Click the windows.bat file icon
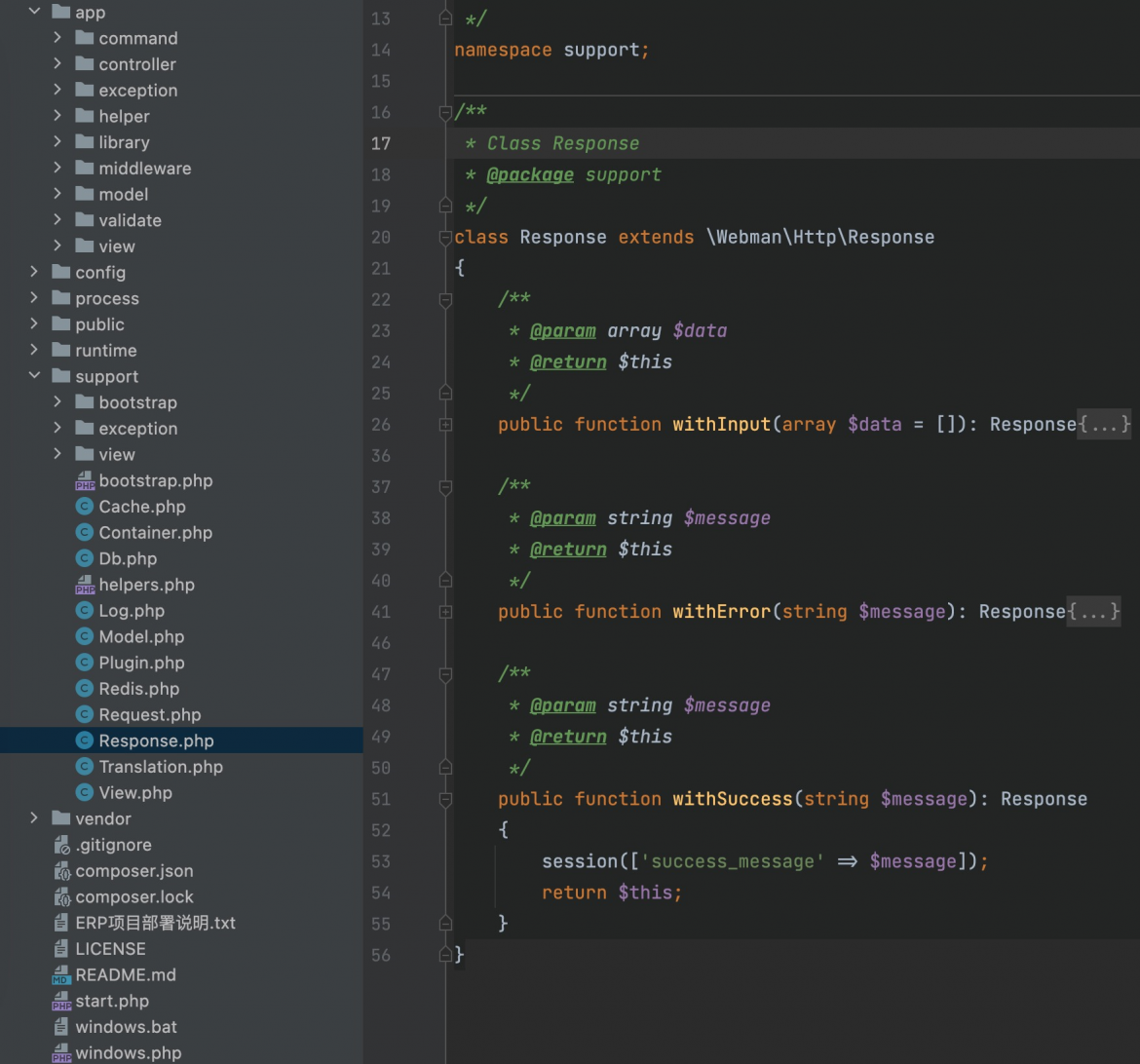This screenshot has height=1064, width=1140. [61, 1026]
